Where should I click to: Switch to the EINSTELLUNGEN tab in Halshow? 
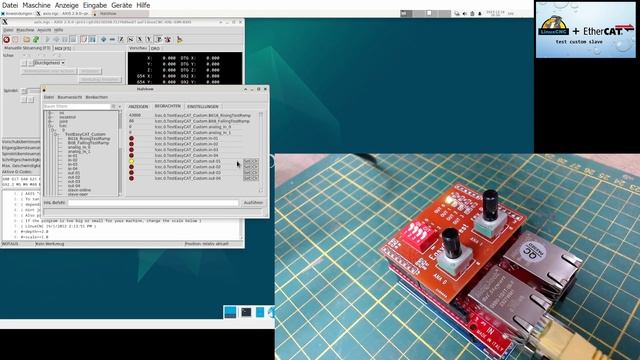pyautogui.click(x=203, y=107)
